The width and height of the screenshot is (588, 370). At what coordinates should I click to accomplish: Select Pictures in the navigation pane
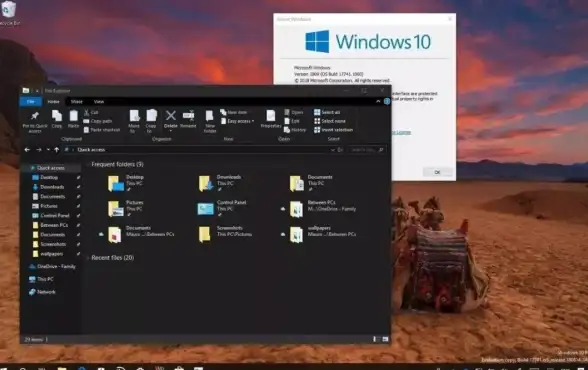(49, 206)
